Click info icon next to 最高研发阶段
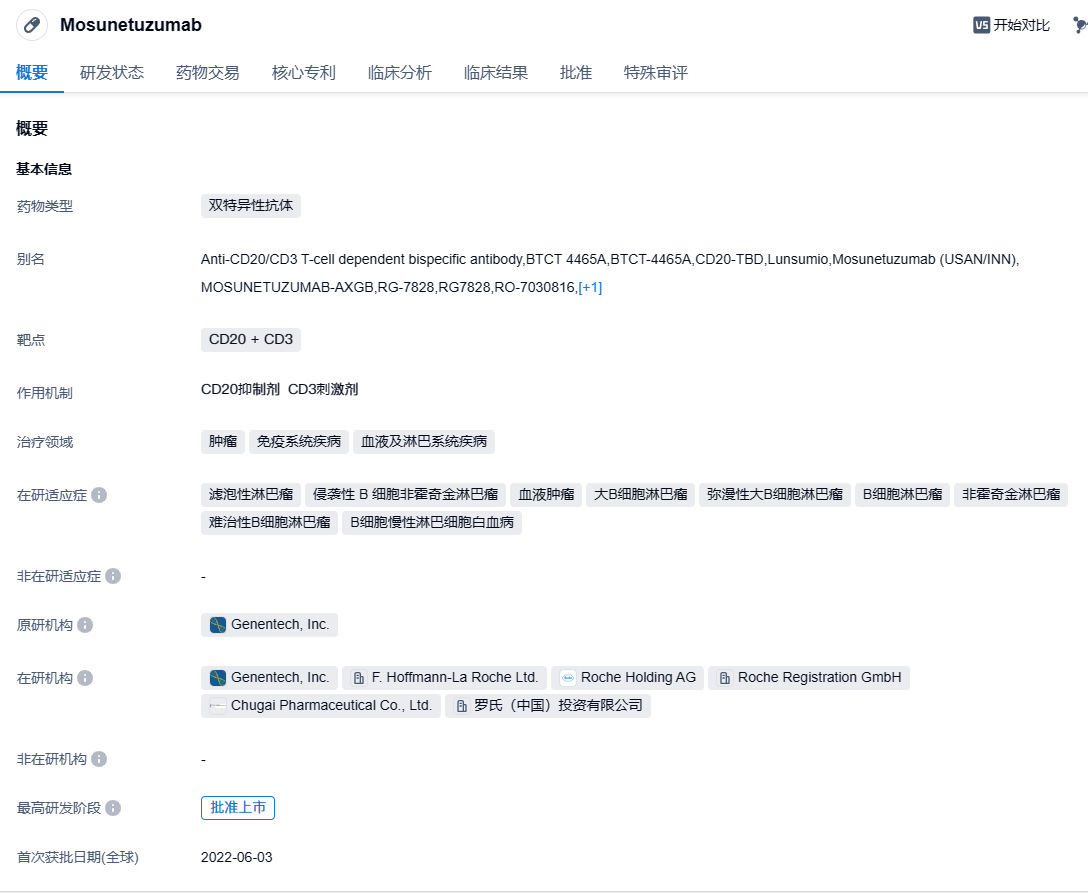 pyautogui.click(x=113, y=808)
